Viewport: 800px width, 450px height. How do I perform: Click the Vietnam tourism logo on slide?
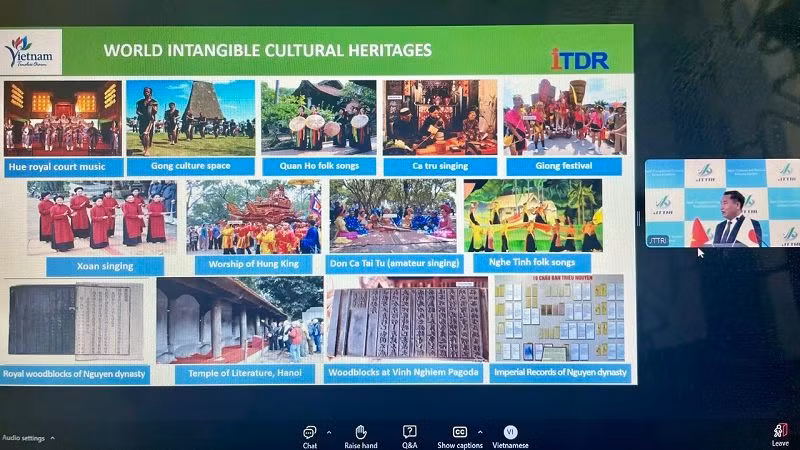coord(32,52)
